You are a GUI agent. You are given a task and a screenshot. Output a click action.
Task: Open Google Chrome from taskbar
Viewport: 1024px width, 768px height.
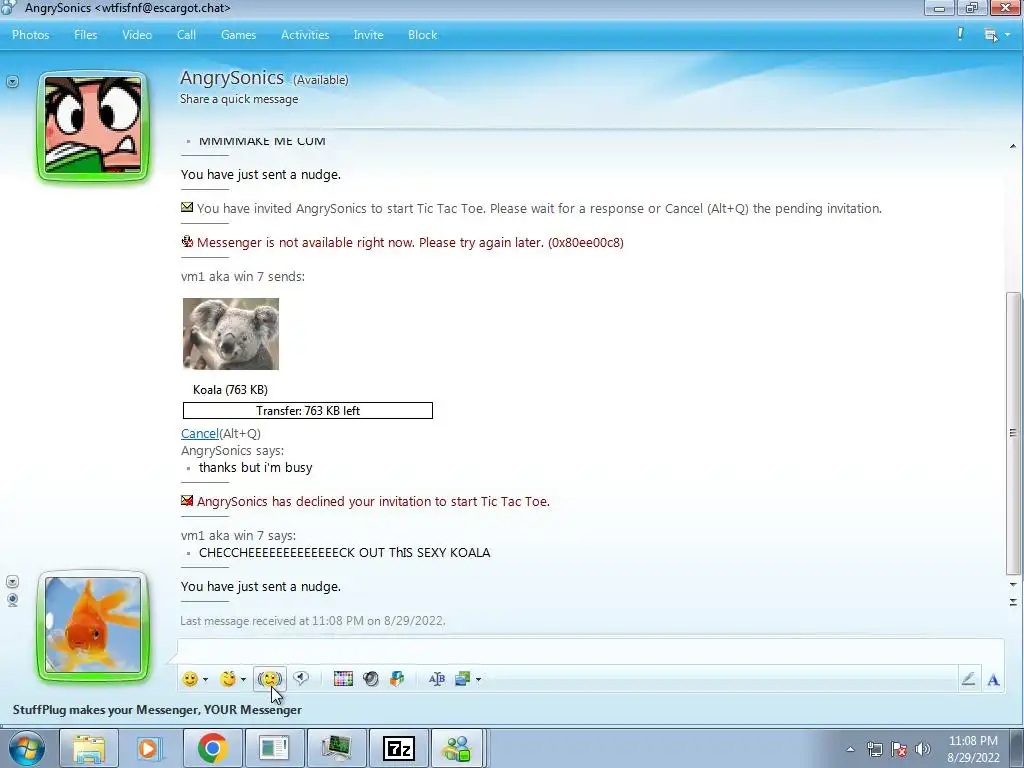(212, 748)
